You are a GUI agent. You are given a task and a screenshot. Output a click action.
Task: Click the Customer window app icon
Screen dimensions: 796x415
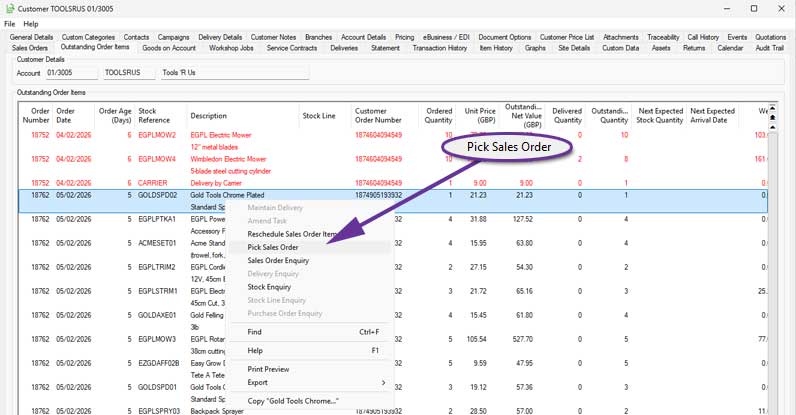click(x=10, y=8)
